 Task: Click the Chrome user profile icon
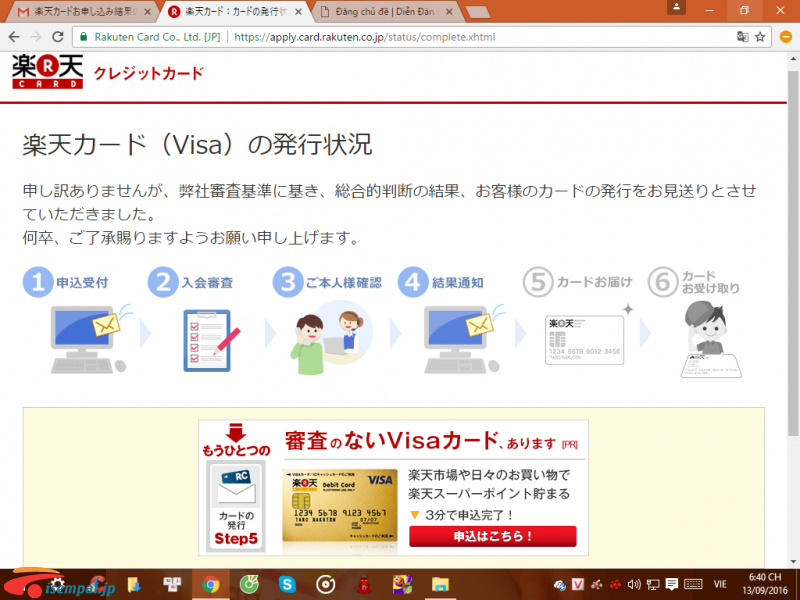click(676, 7)
